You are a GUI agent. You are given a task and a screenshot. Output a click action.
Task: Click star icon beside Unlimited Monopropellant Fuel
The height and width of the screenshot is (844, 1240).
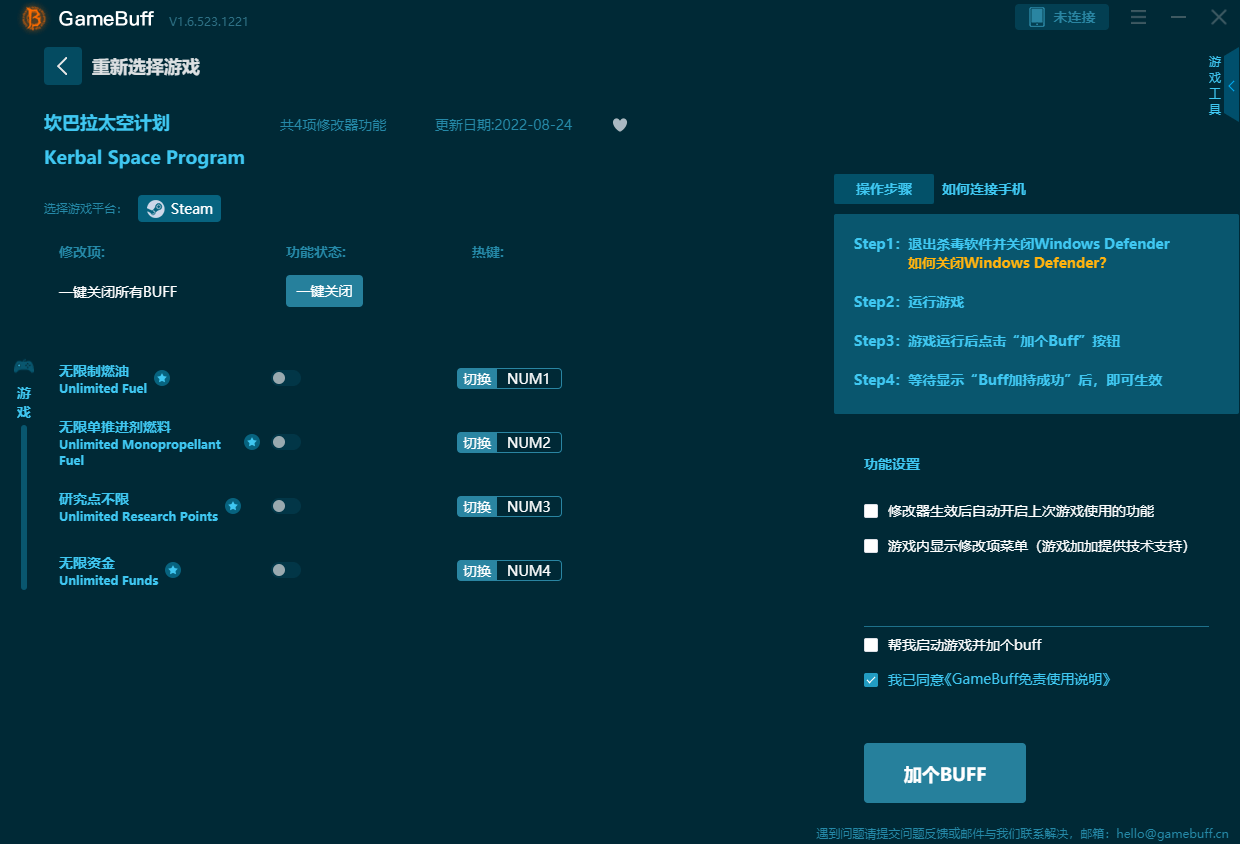point(252,442)
